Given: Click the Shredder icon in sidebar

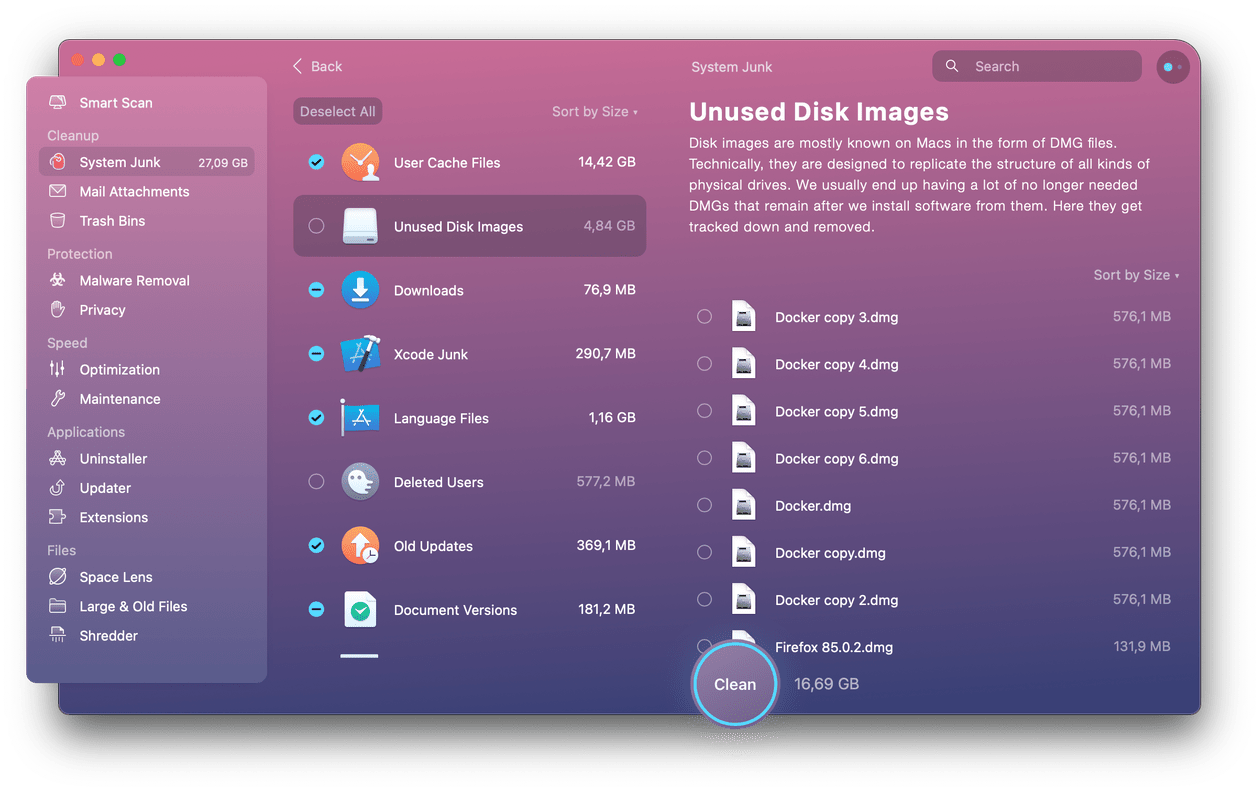Looking at the screenshot, I should click(58, 636).
